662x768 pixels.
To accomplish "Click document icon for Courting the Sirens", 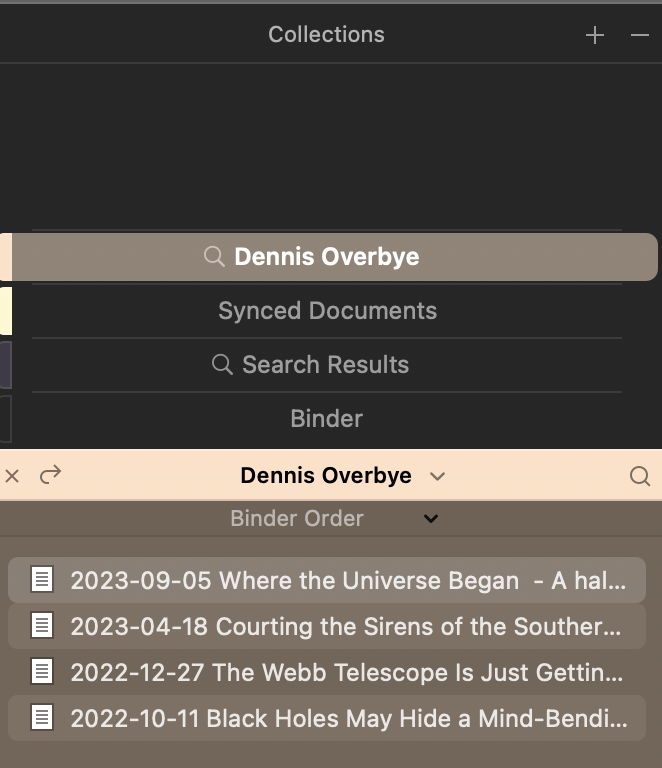I will pos(42,625).
